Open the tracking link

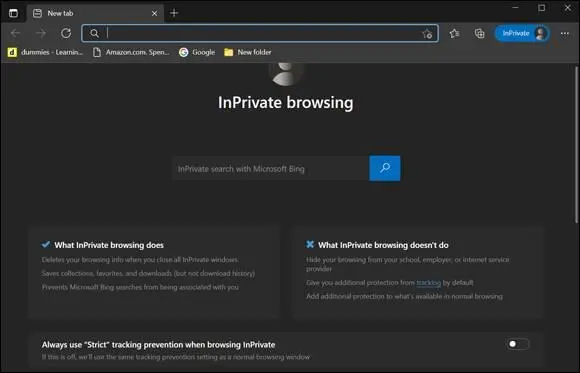click(x=429, y=283)
